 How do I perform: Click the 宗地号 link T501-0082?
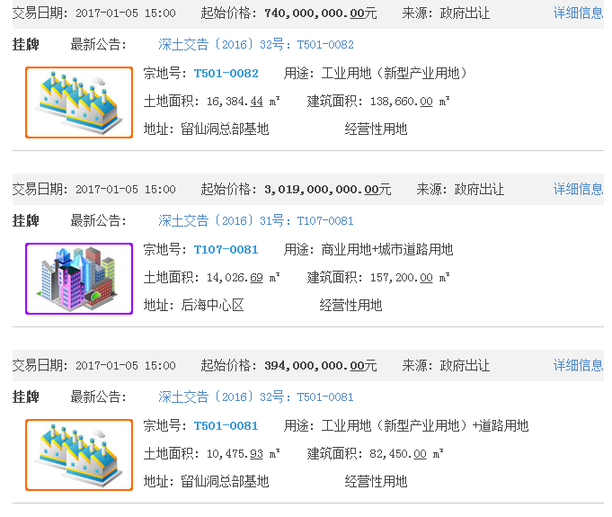pos(226,74)
